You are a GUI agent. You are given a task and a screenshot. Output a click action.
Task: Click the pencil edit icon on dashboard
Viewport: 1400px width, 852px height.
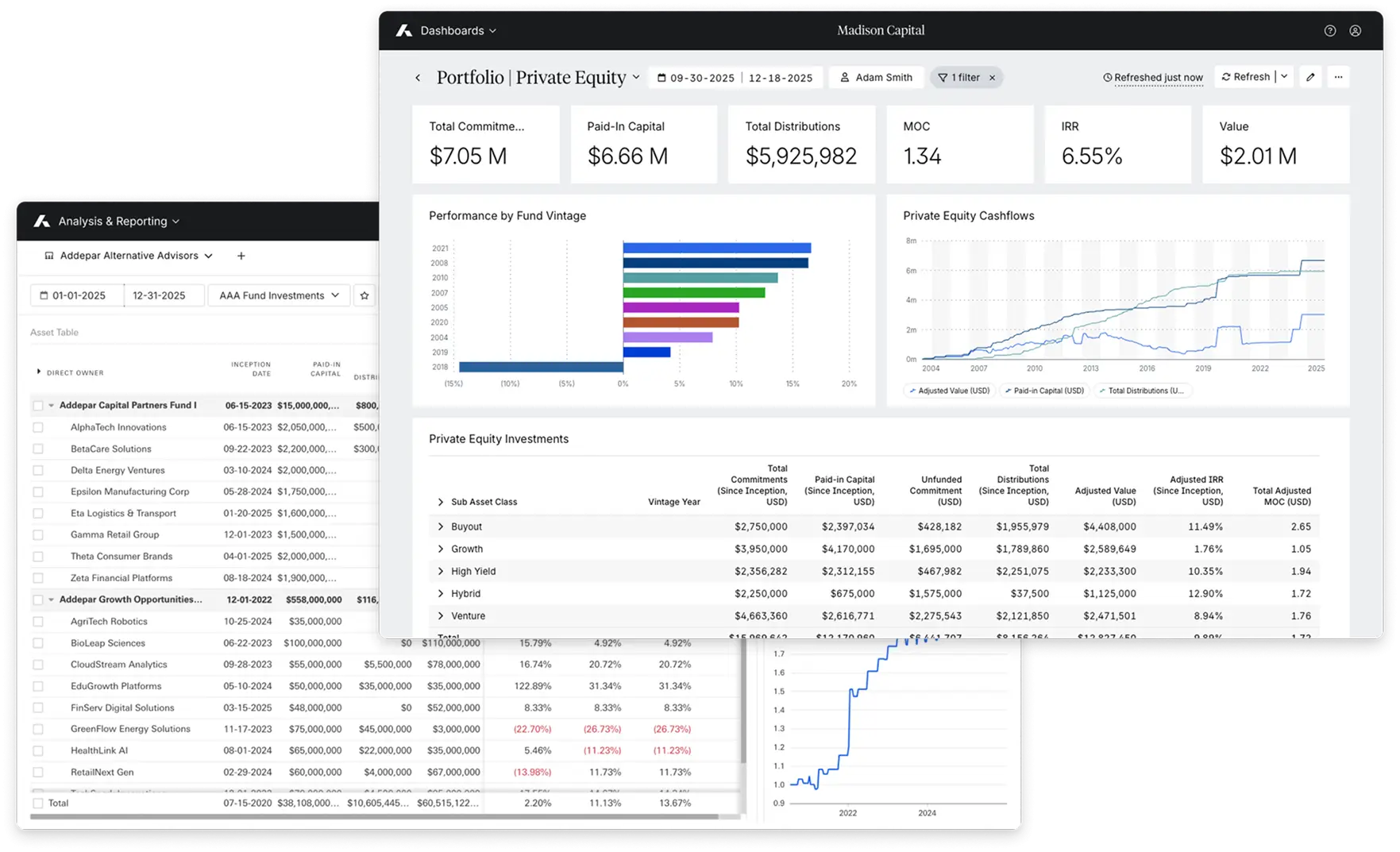coord(1310,77)
